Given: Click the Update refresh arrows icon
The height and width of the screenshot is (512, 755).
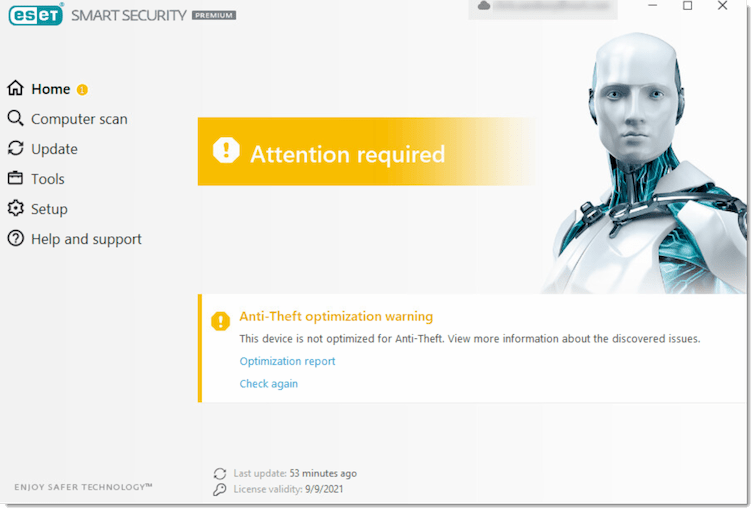Looking at the screenshot, I should pyautogui.click(x=15, y=149).
